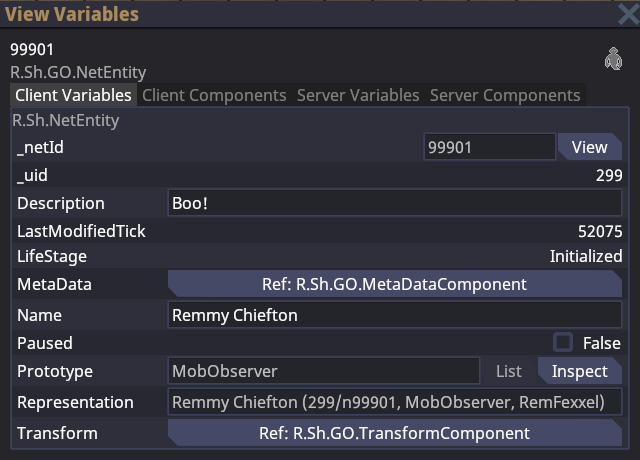Viewport: 640px width, 460px height.
Task: Switch to Client Components tab
Action: tap(214, 95)
